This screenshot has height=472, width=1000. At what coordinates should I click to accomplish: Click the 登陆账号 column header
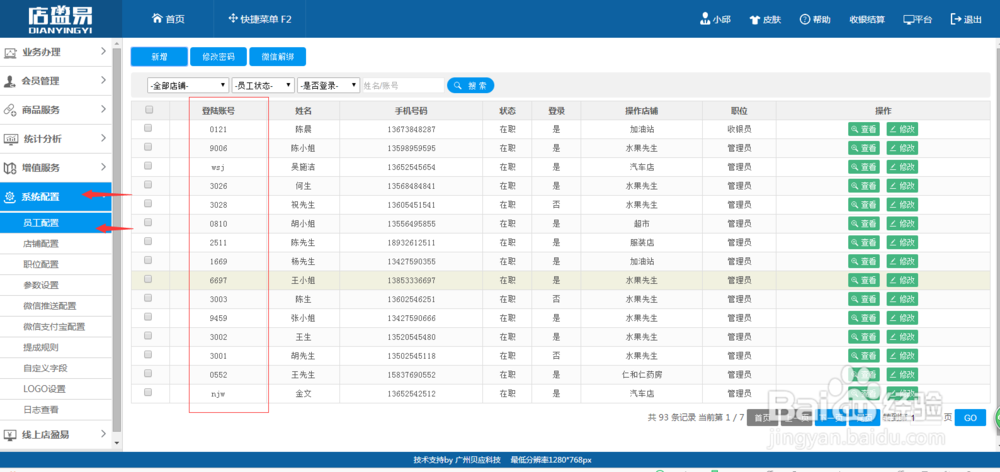218,110
